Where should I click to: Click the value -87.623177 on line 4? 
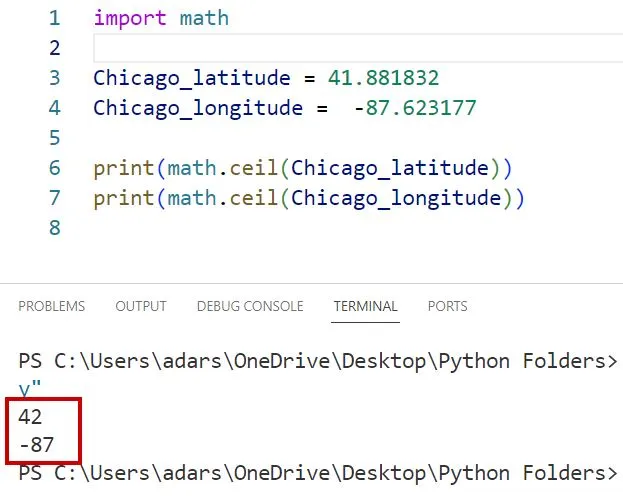tap(415, 108)
